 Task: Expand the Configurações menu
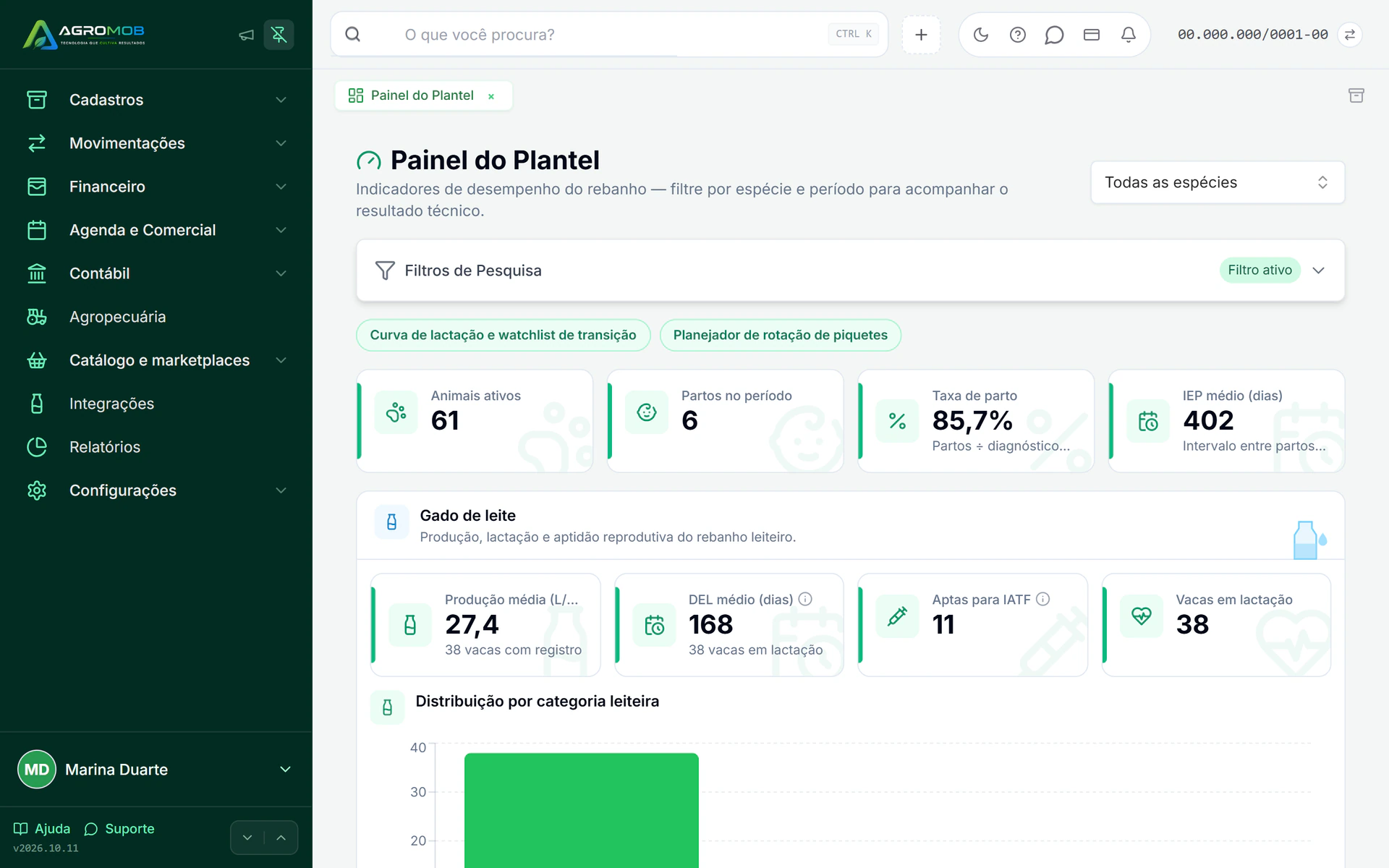point(156,490)
